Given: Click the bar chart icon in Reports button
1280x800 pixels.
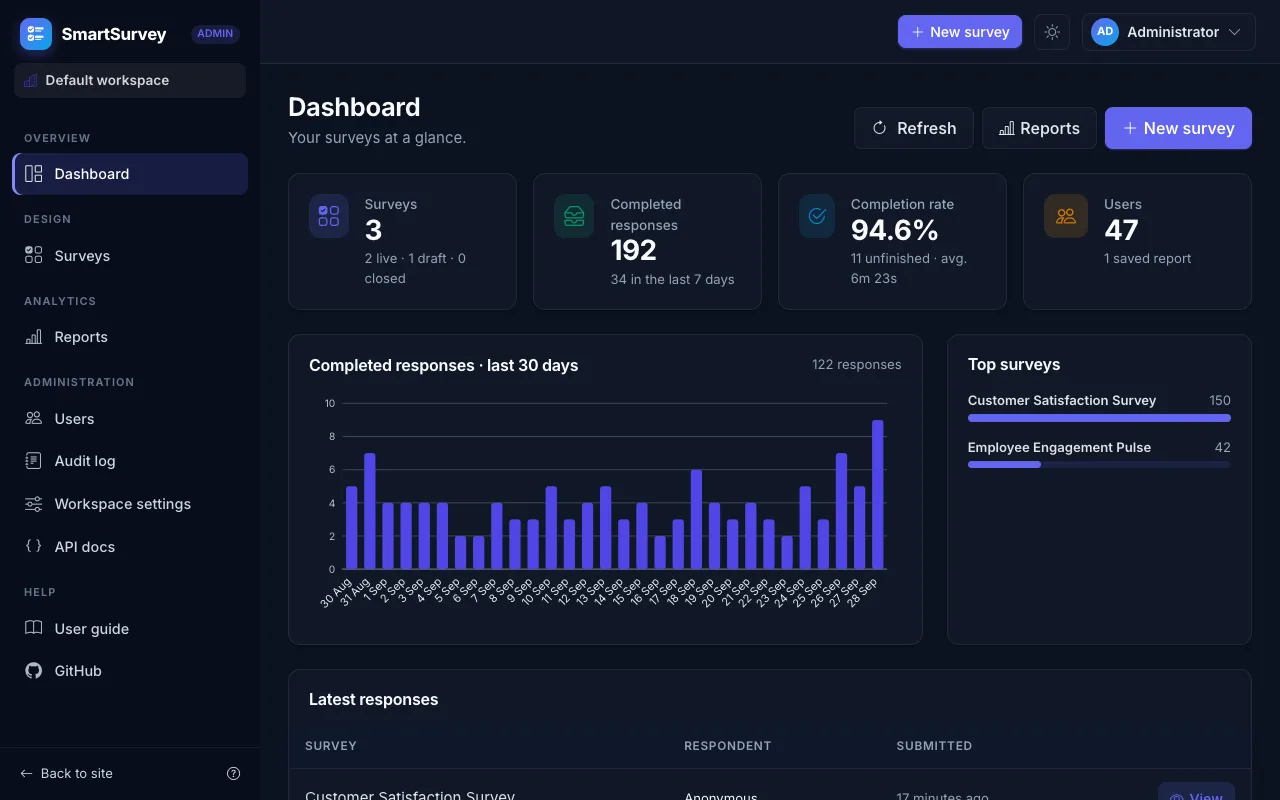Looking at the screenshot, I should 1007,128.
